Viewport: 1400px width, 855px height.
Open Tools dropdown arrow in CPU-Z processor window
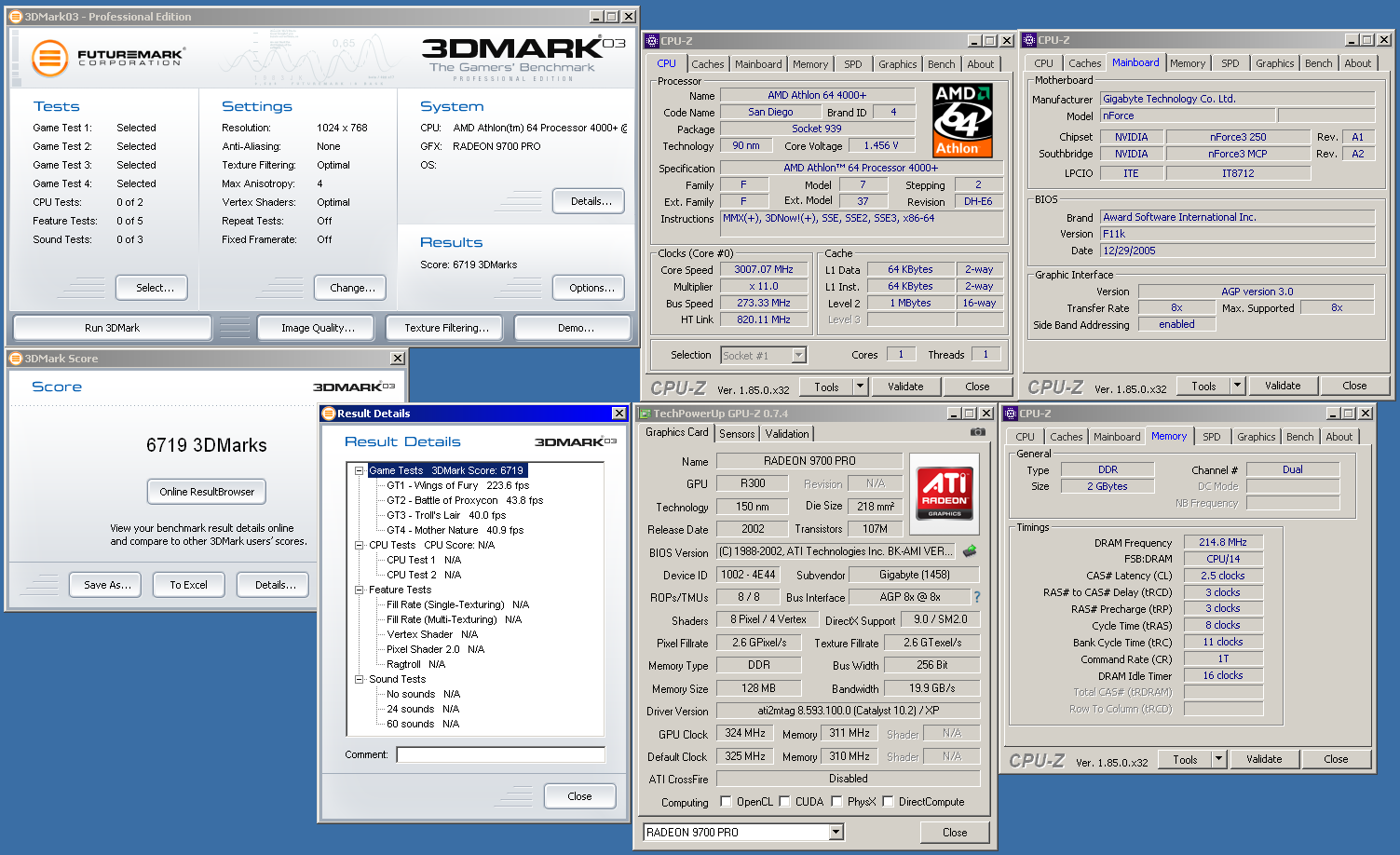tap(860, 387)
